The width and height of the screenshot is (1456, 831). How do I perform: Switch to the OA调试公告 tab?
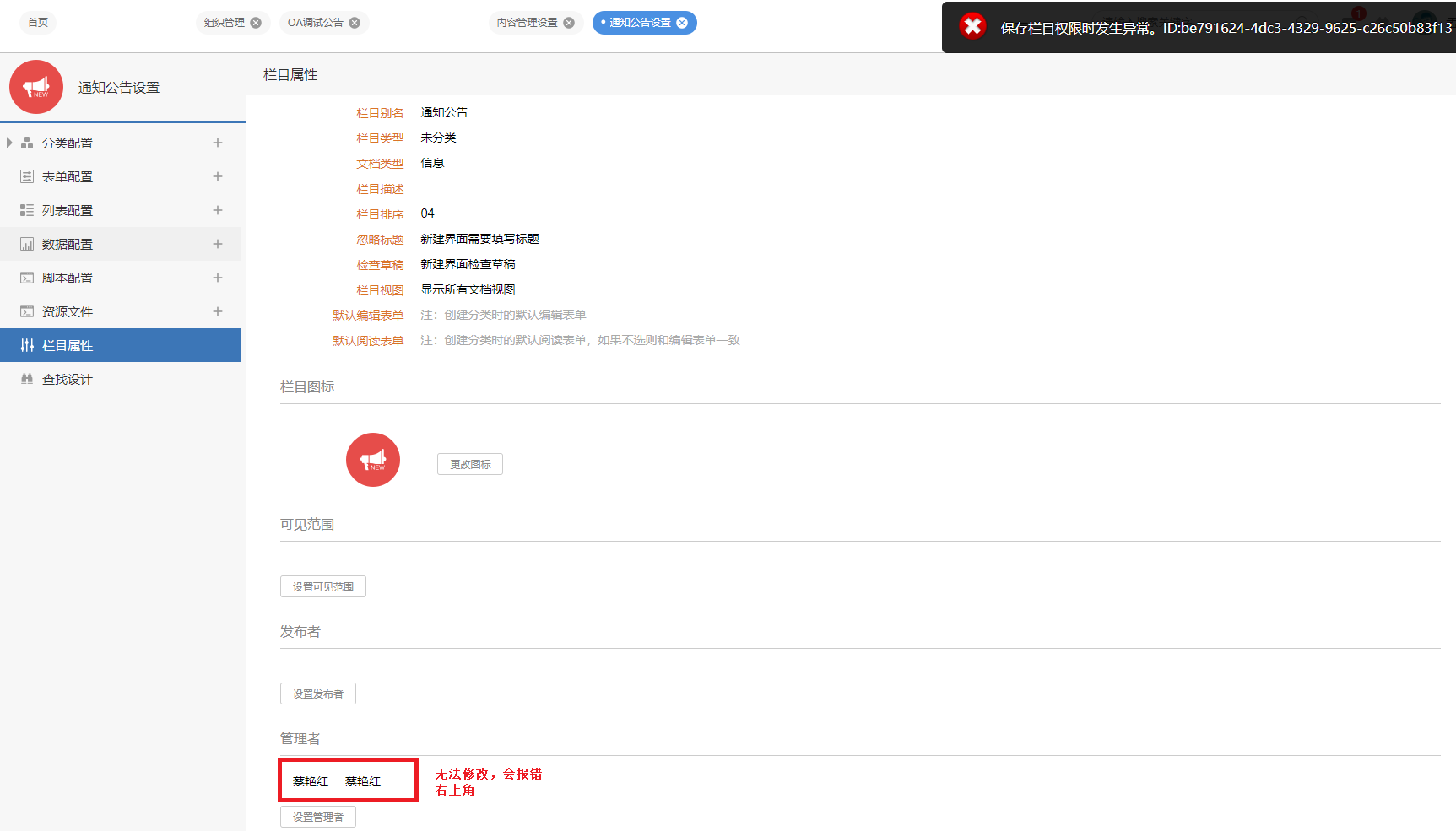[315, 23]
